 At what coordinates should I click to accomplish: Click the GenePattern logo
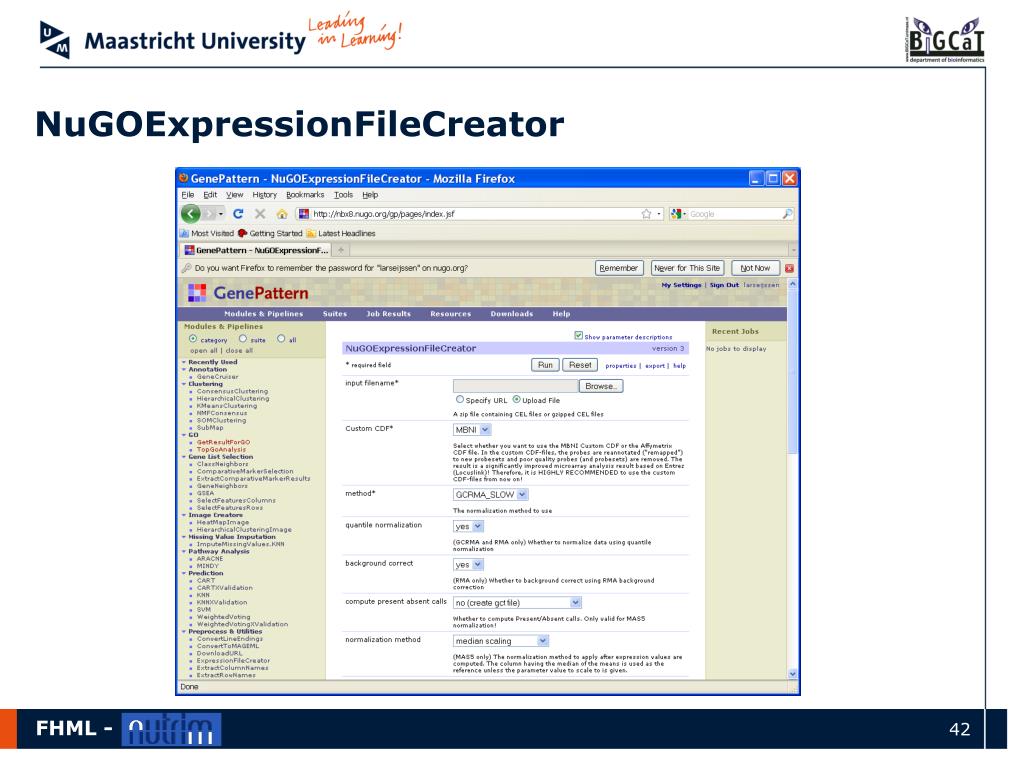(248, 293)
